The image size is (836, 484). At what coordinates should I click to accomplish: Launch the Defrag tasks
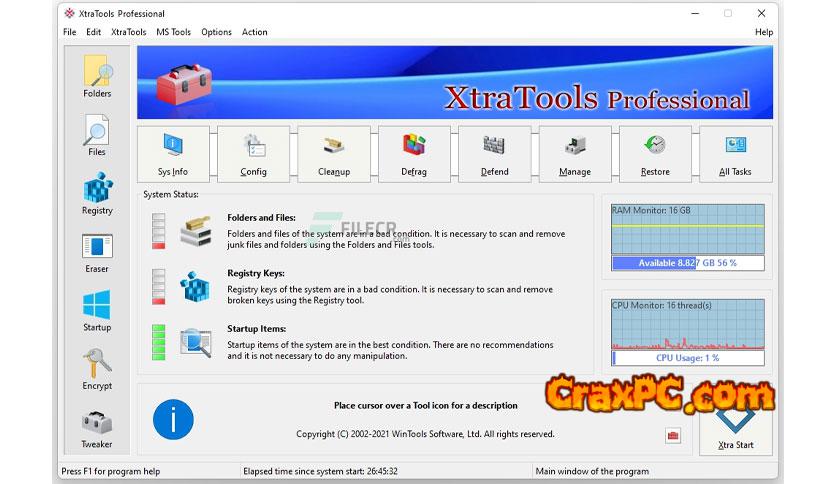tap(414, 154)
